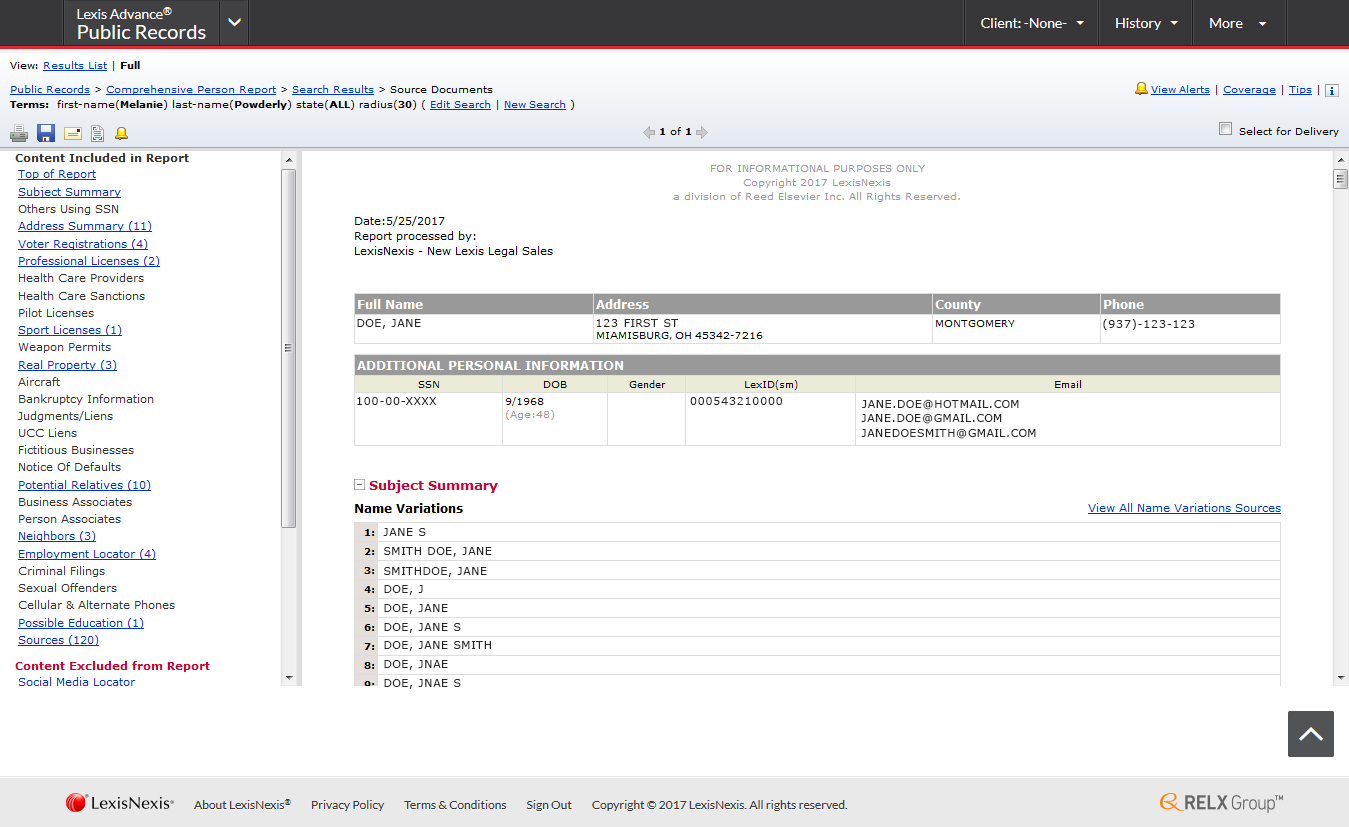Image resolution: width=1349 pixels, height=827 pixels.
Task: Open the More menu
Action: pyautogui.click(x=1237, y=23)
